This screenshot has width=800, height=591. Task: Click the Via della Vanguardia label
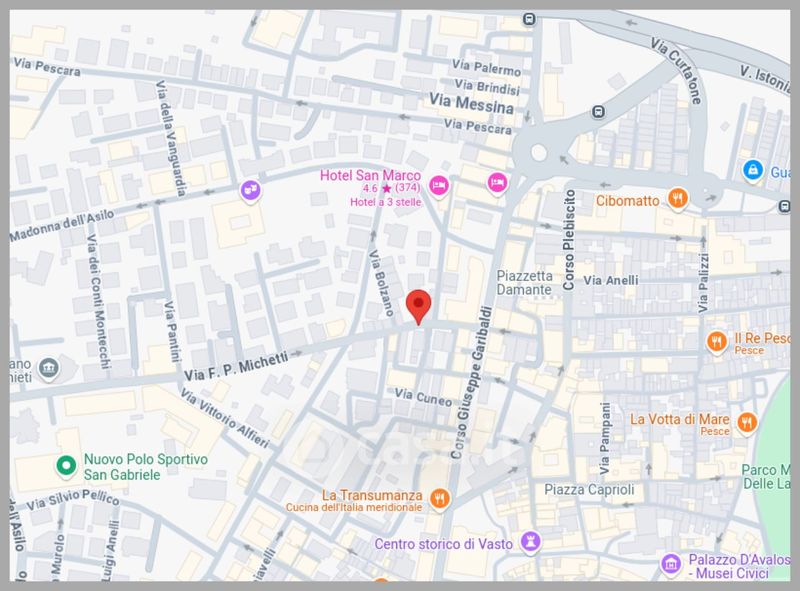[x=171, y=138]
